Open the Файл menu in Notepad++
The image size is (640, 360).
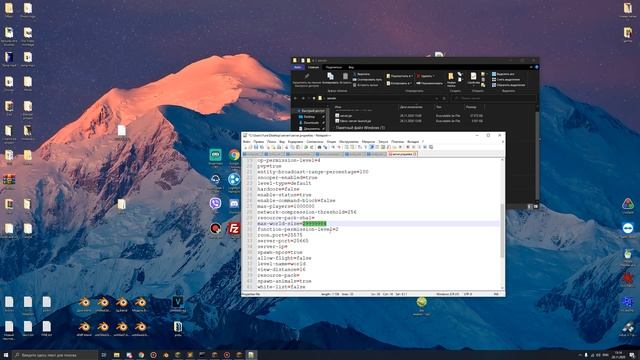click(247, 142)
